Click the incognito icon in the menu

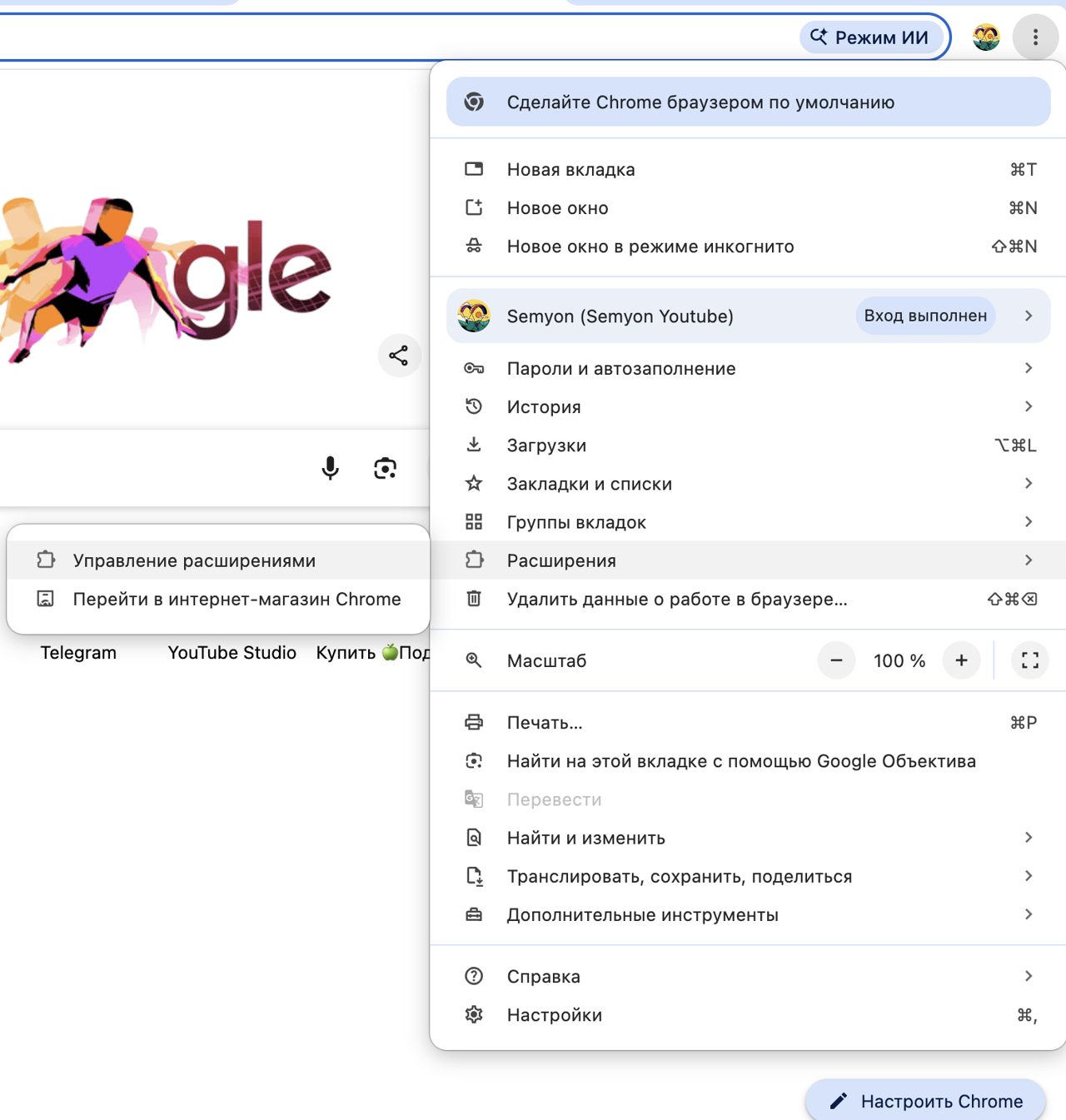474,246
